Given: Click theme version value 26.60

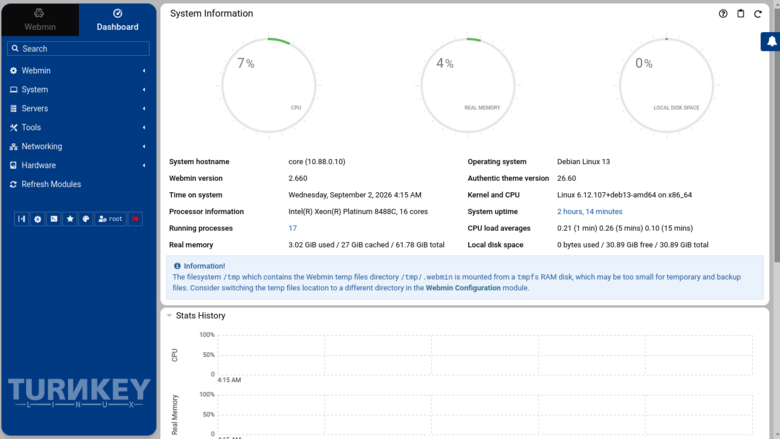Looking at the screenshot, I should [x=567, y=178].
